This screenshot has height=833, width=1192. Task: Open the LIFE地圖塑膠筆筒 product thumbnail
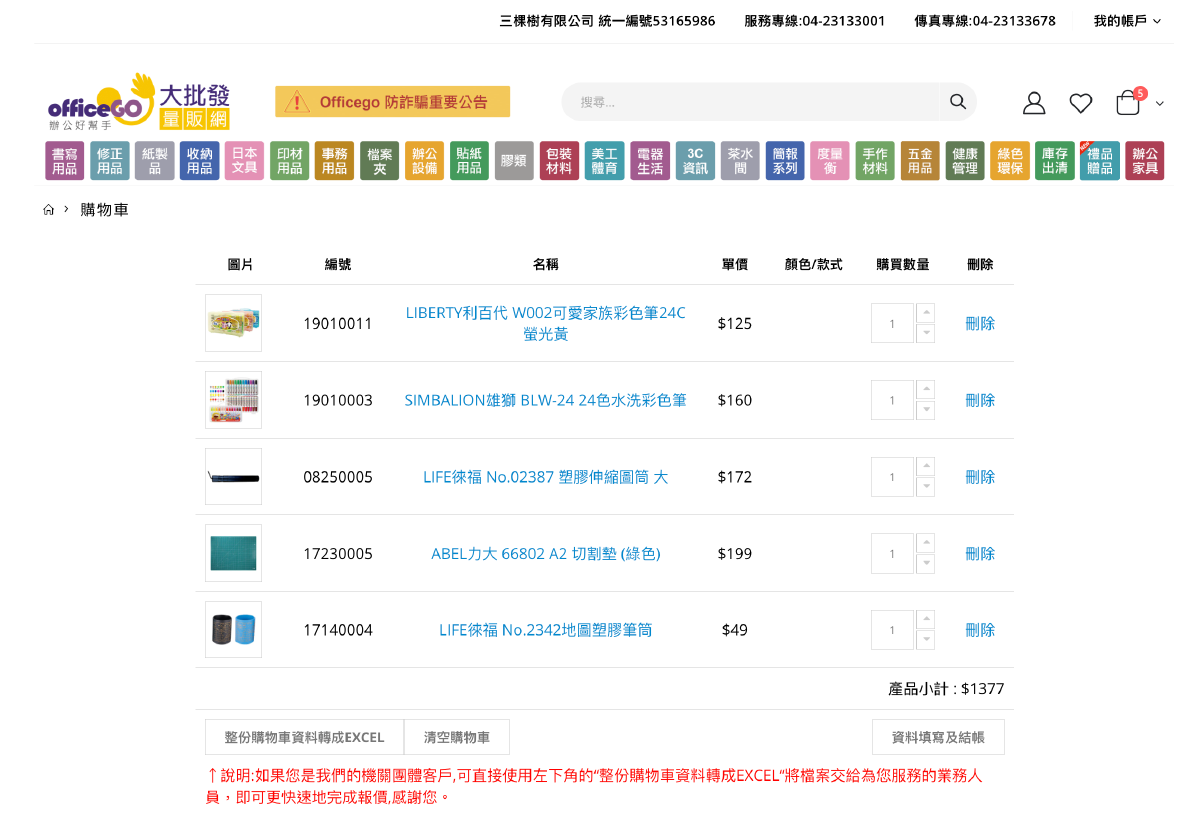(x=233, y=630)
